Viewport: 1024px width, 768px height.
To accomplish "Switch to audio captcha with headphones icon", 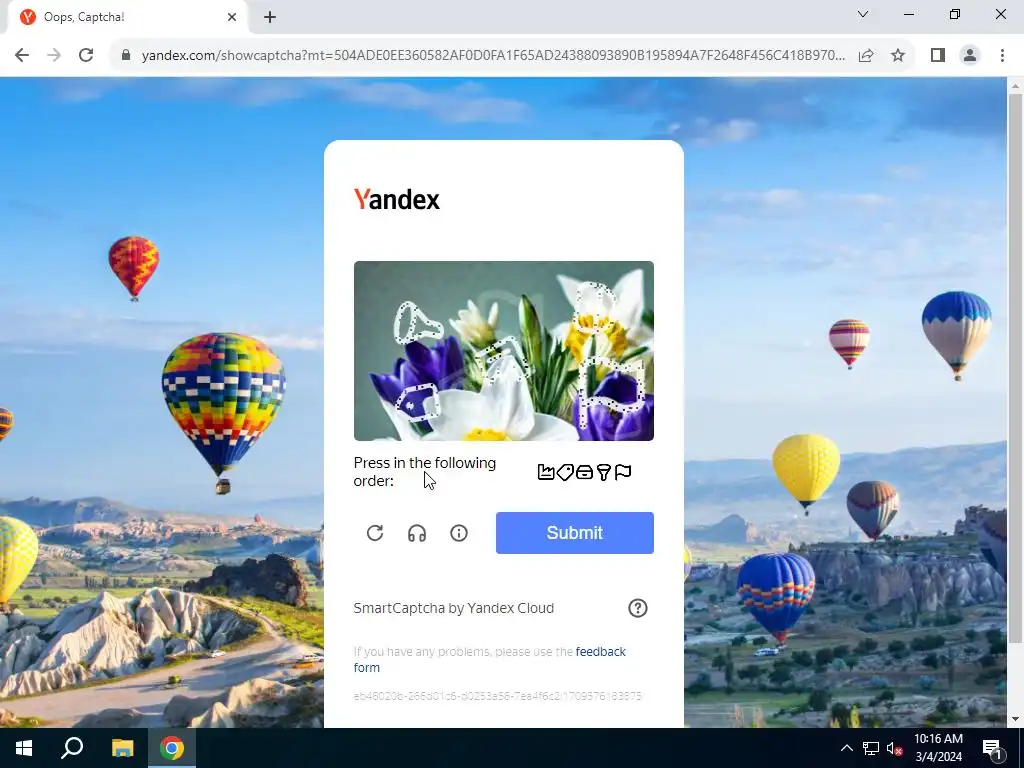I will tap(417, 533).
